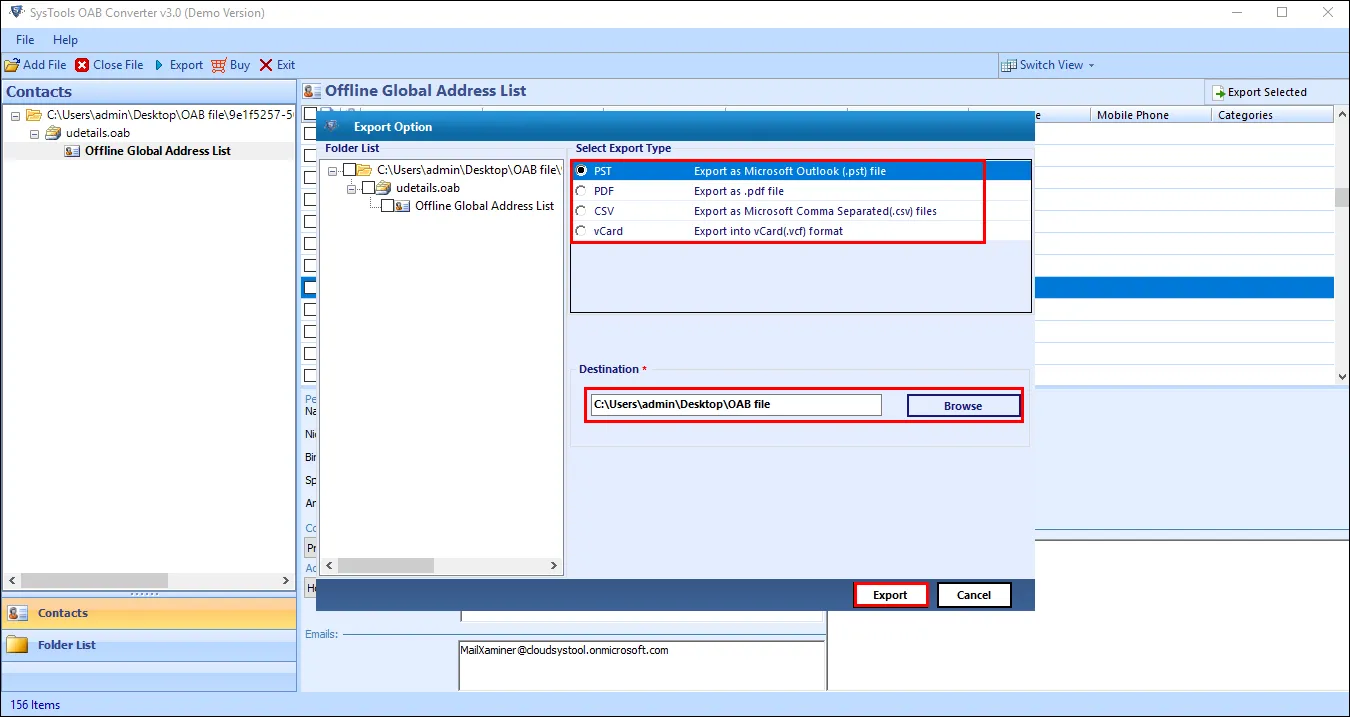Viewport: 1350px width, 717px height.
Task: Tick the Offline Global Address List checkbox
Action: pos(387,206)
